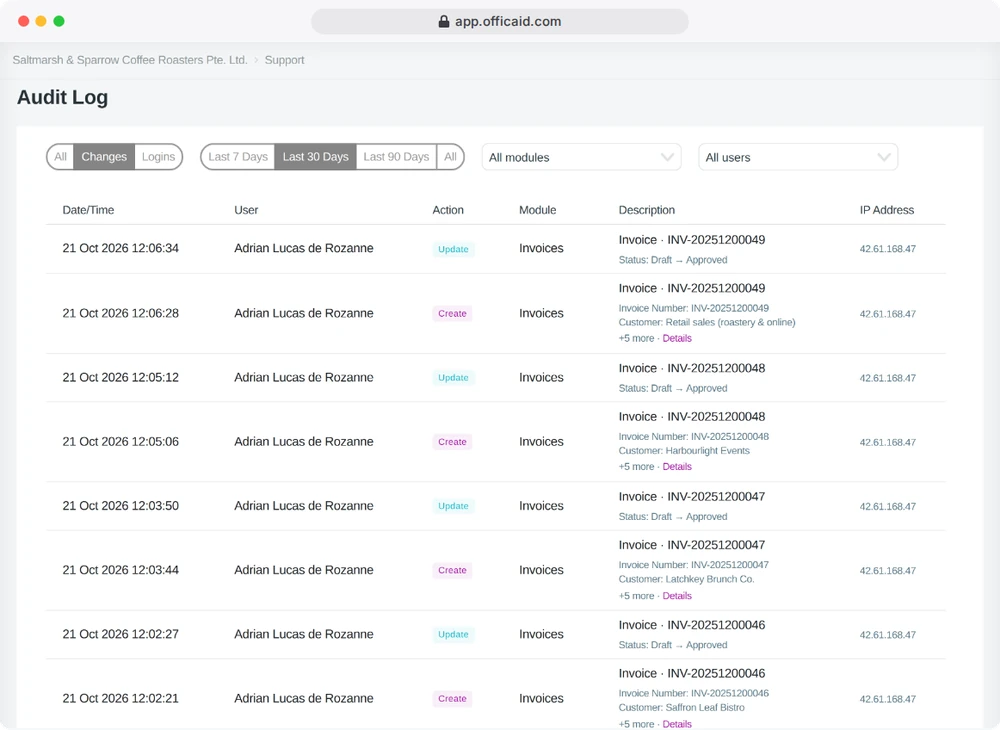Click 'Customer: Saffron Leaf Bistro' text
This screenshot has width=1000, height=730.
click(x=681, y=708)
